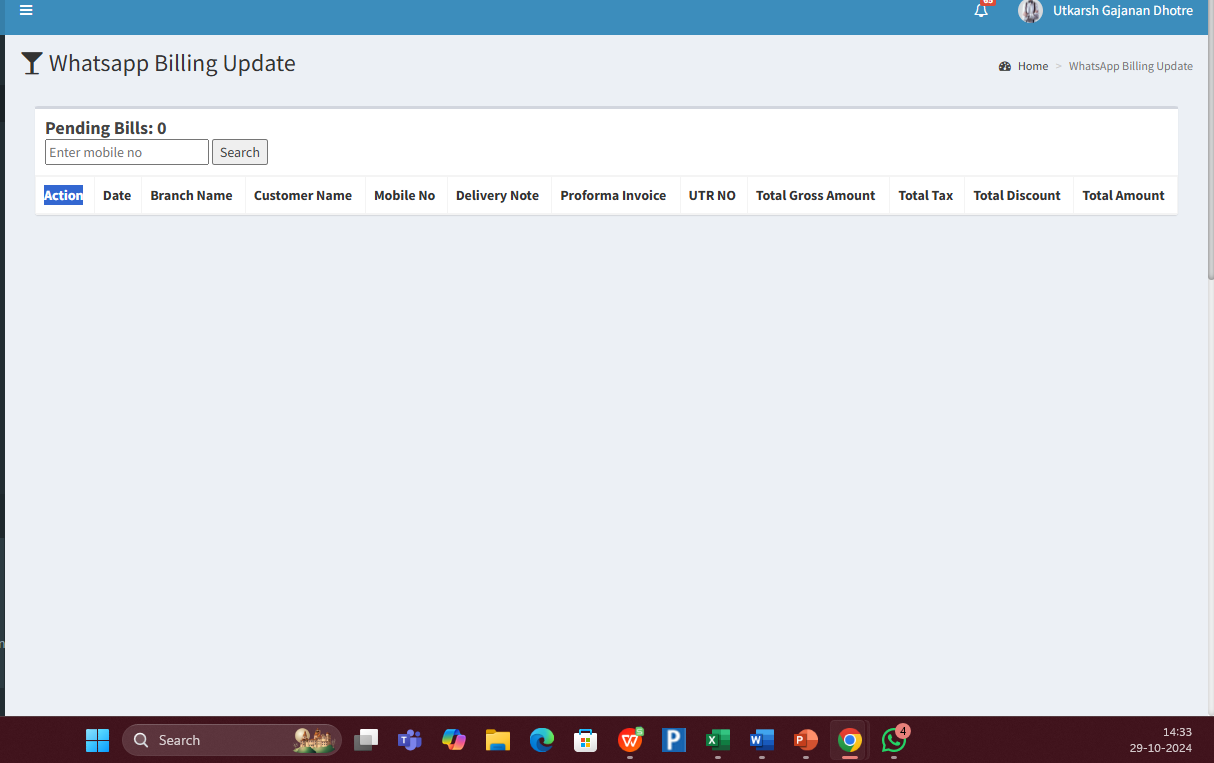Click the Action column header
The height and width of the screenshot is (763, 1214).
[x=63, y=195]
